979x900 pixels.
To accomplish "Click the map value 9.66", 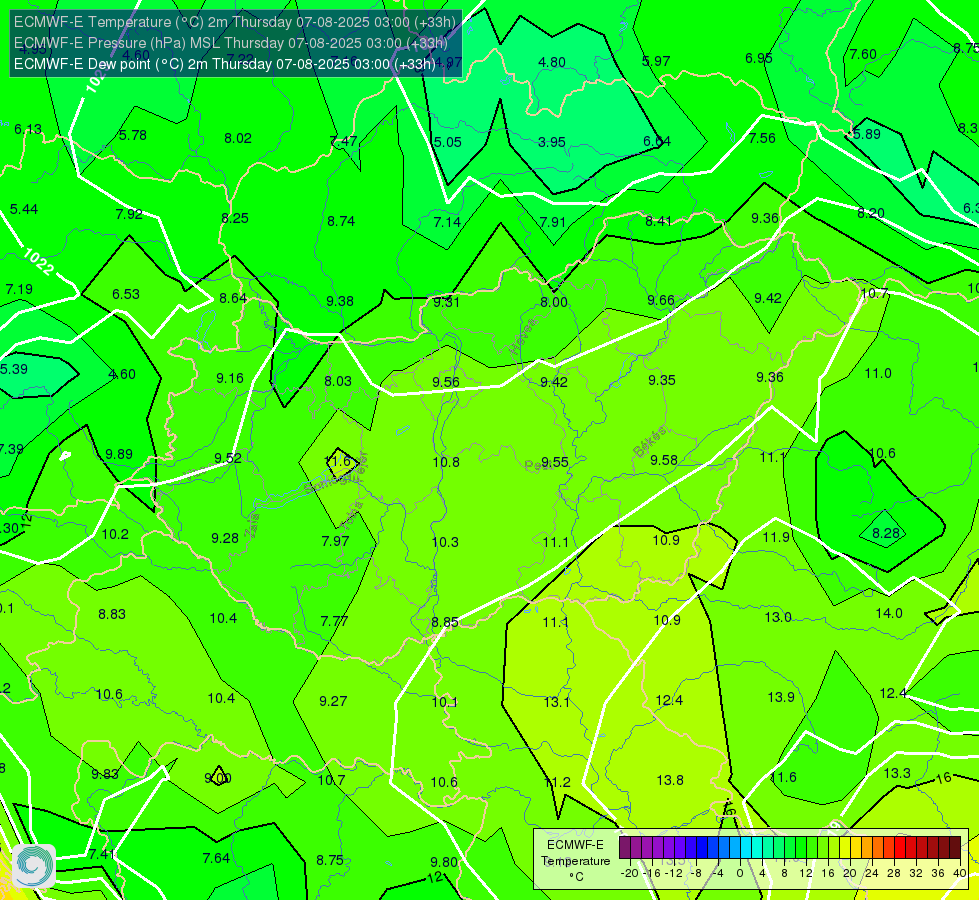I will [x=661, y=300].
